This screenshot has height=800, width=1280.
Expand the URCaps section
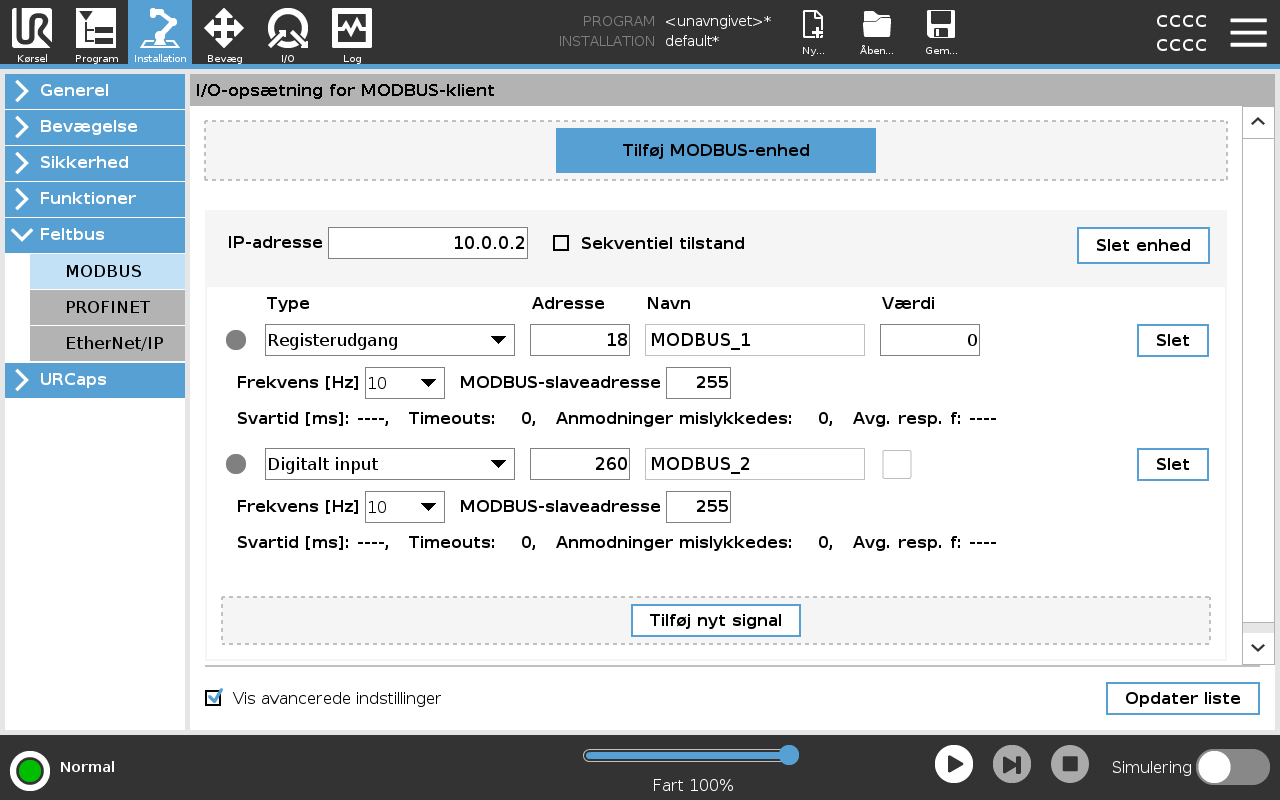(x=95, y=379)
